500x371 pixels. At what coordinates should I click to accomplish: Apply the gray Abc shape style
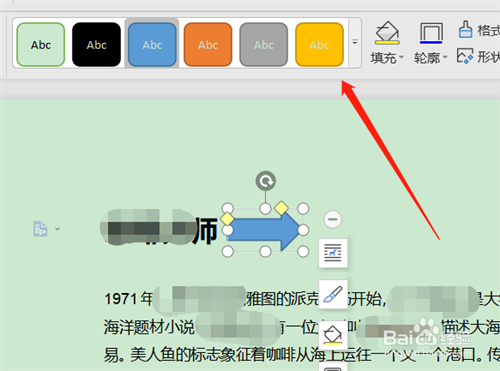[264, 44]
